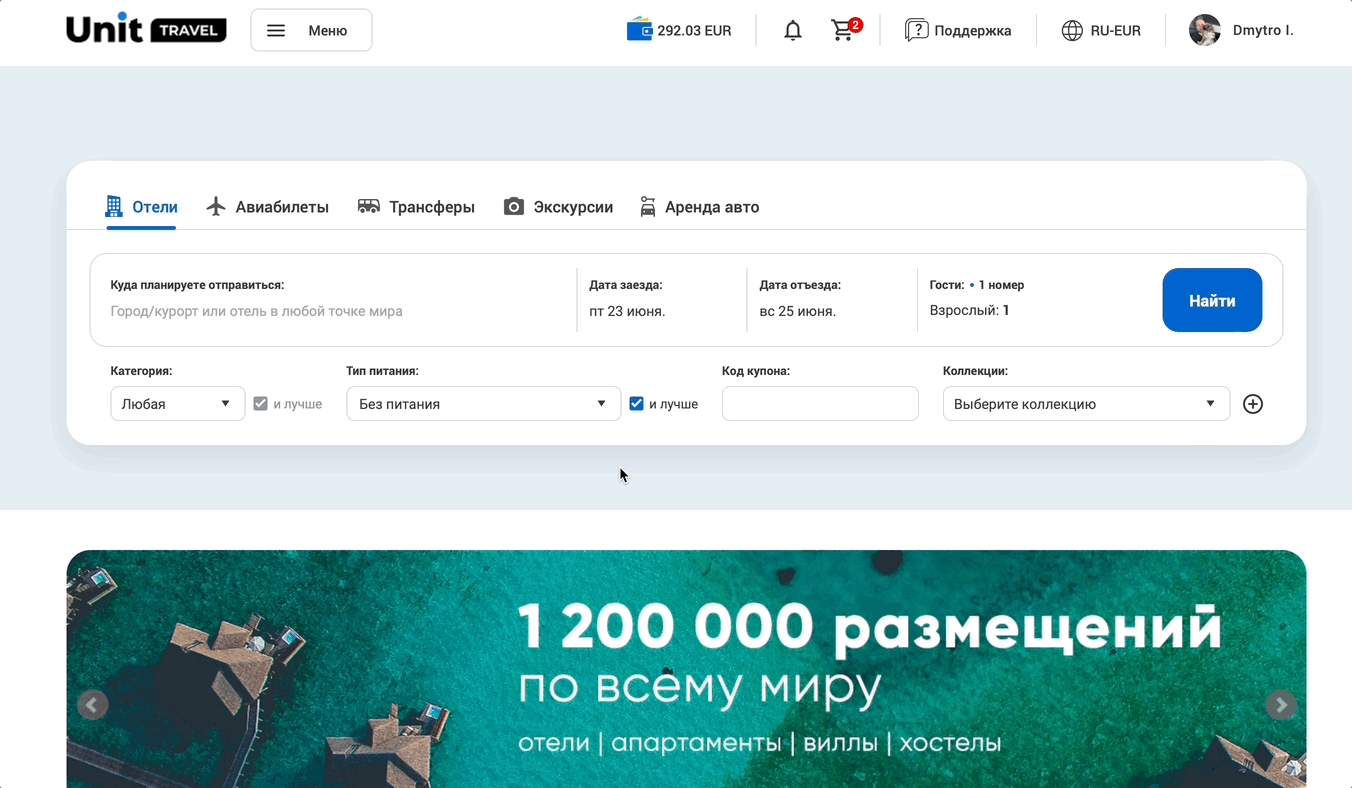Click the destination search field
The image size is (1352, 788).
point(330,311)
